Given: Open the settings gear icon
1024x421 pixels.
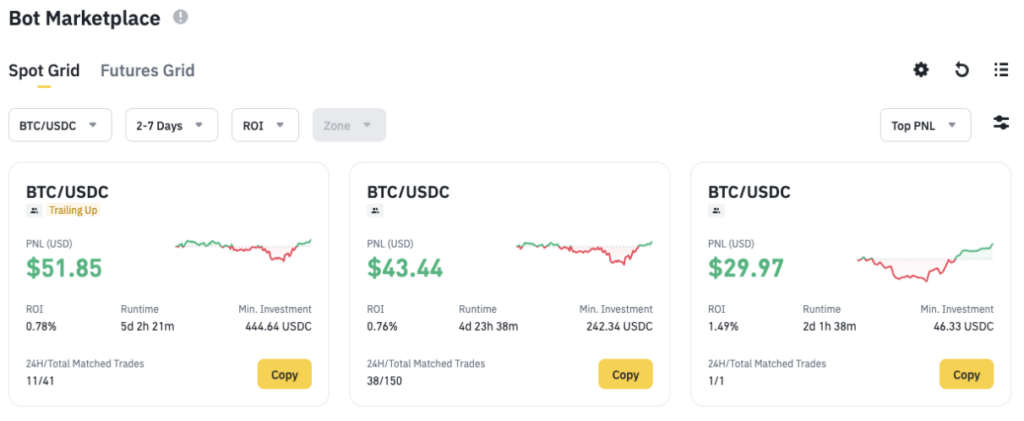Looking at the screenshot, I should click(x=921, y=70).
